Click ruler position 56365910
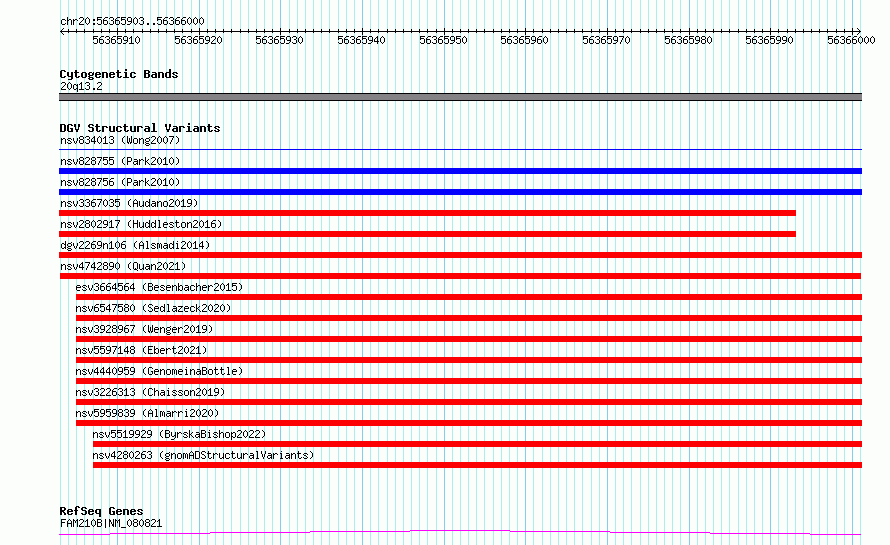The height and width of the screenshot is (545, 890). pyautogui.click(x=116, y=40)
